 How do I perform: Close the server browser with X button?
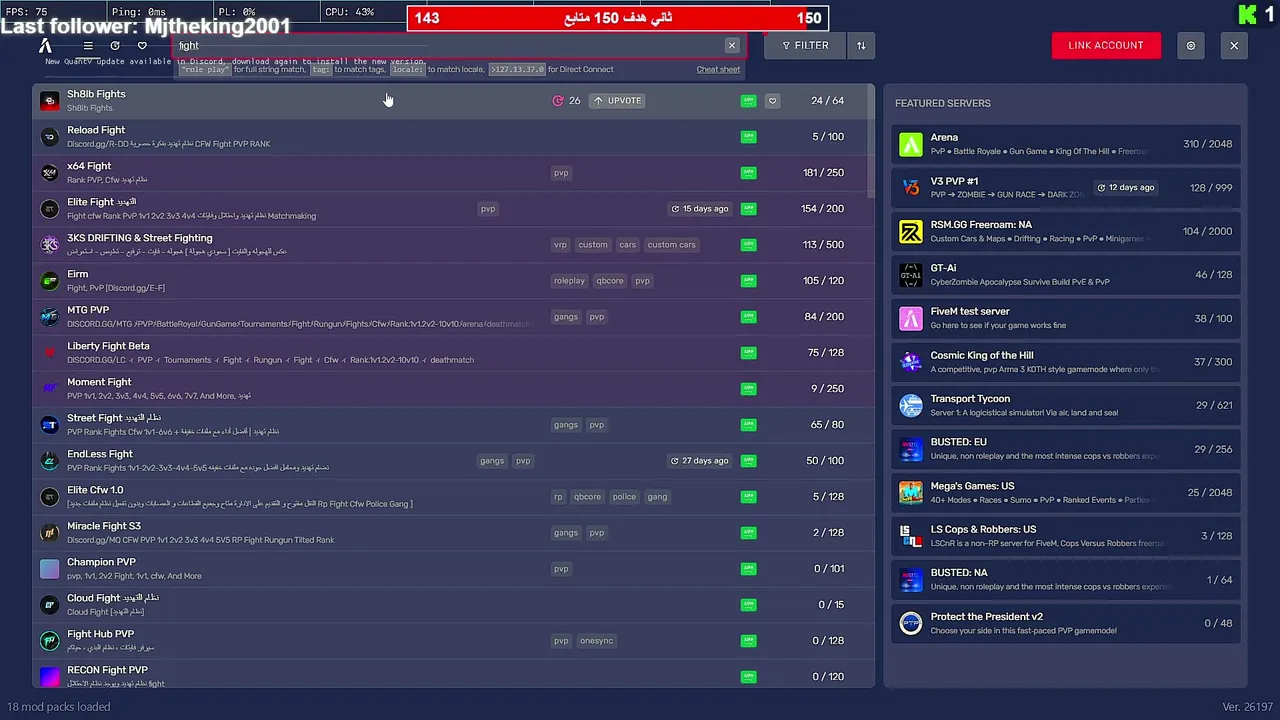1234,45
